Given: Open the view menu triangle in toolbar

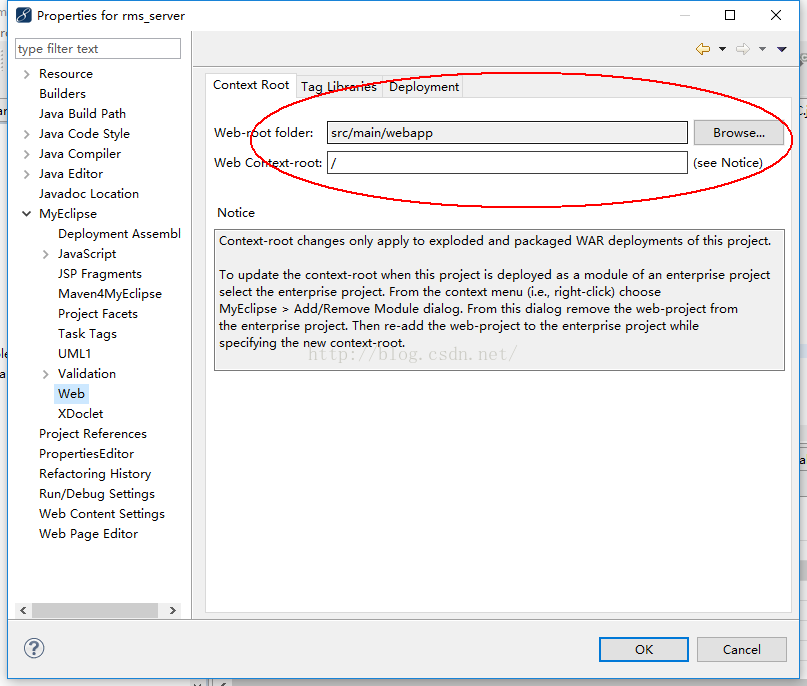Looking at the screenshot, I should 782,49.
